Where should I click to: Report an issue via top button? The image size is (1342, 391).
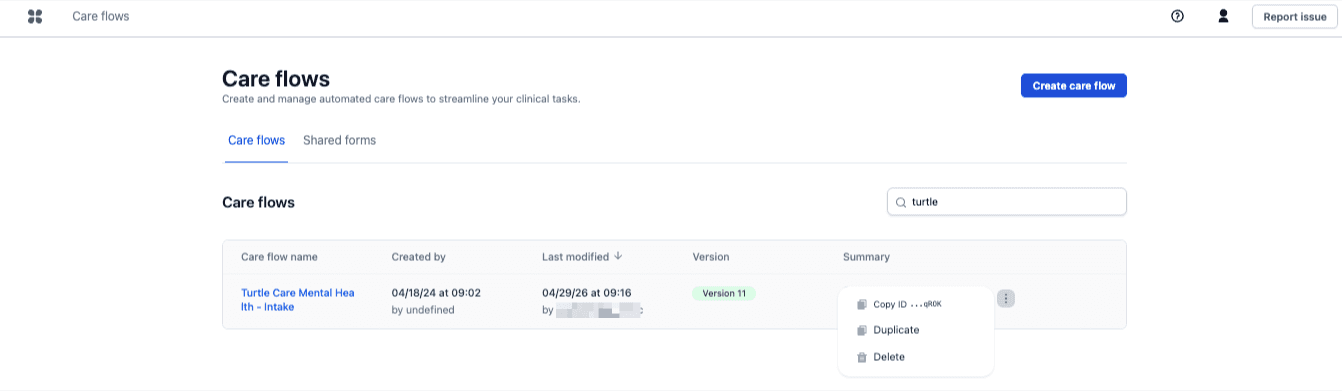[1294, 16]
